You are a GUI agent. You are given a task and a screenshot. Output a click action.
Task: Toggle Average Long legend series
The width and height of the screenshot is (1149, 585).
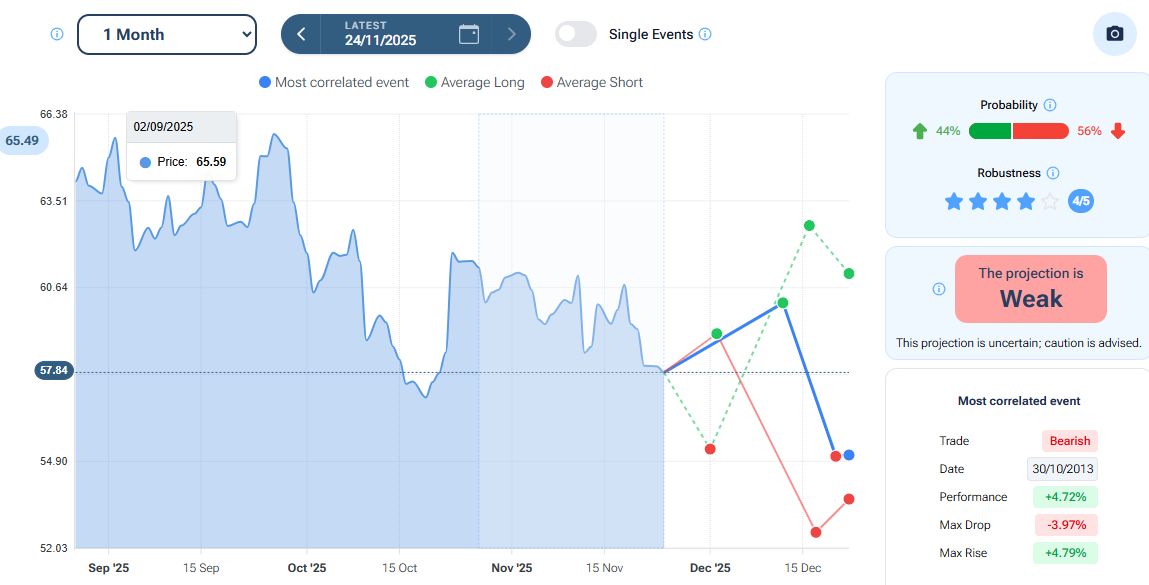point(474,82)
